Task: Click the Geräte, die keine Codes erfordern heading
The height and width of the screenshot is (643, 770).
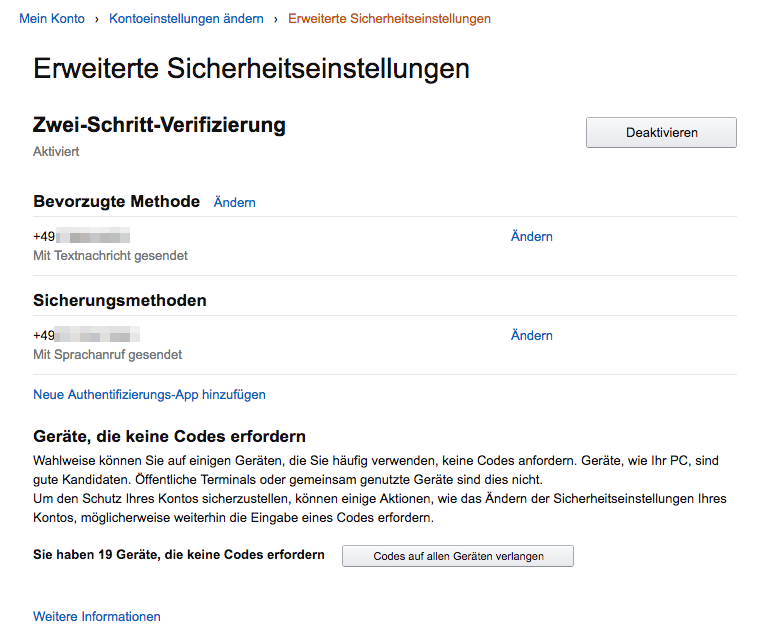Action: click(x=169, y=437)
